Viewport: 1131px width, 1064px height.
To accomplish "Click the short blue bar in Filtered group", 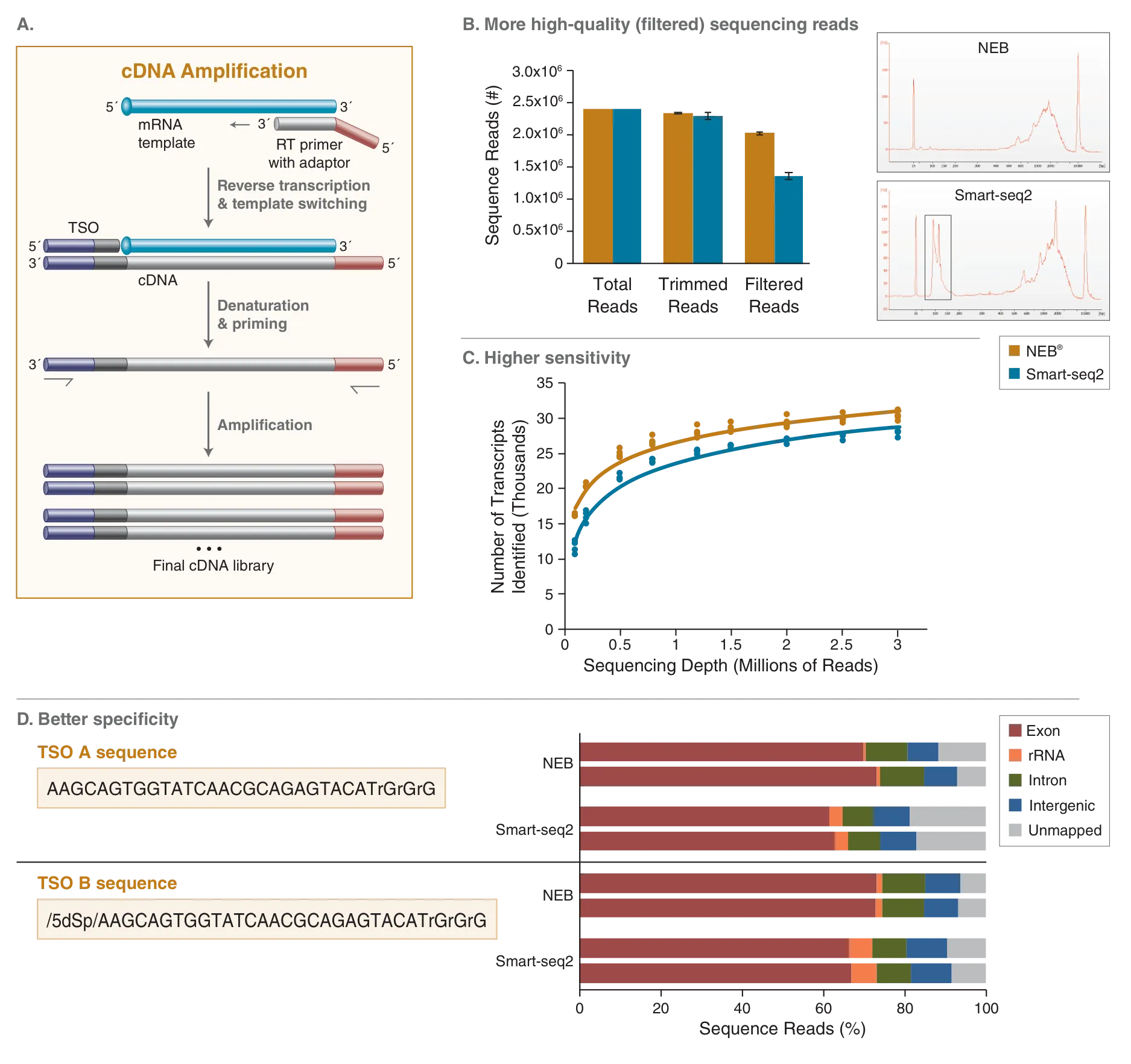I will (x=790, y=218).
